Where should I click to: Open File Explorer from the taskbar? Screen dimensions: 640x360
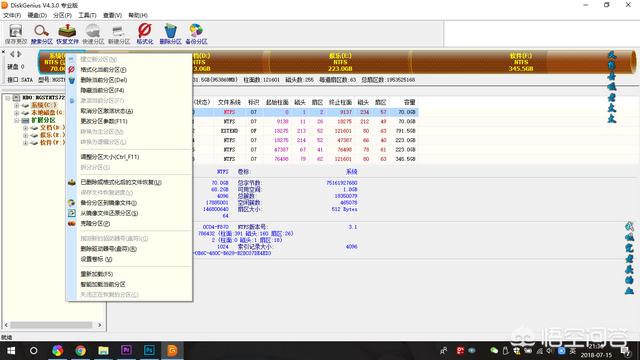(103, 350)
